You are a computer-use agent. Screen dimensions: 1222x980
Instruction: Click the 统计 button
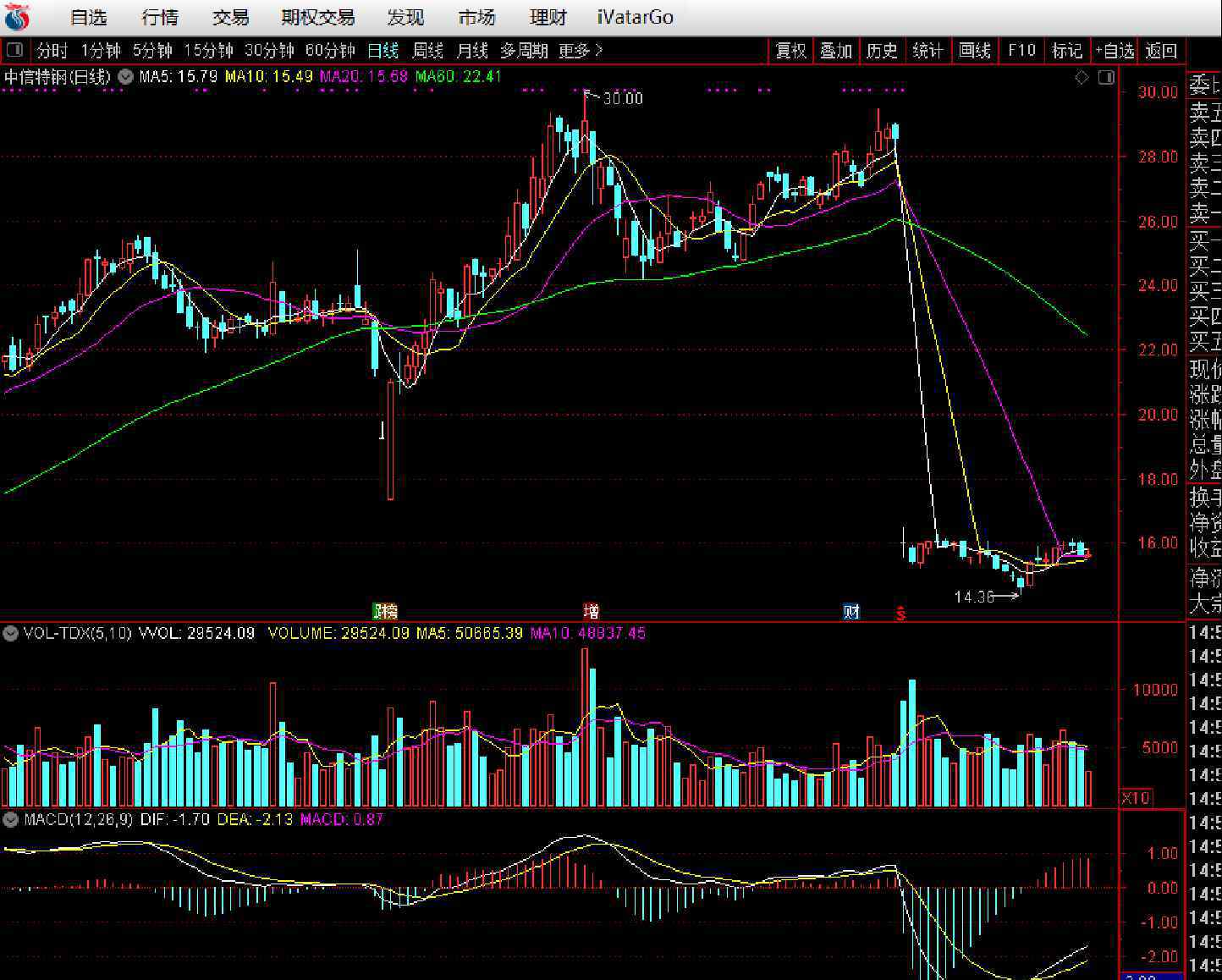928,51
